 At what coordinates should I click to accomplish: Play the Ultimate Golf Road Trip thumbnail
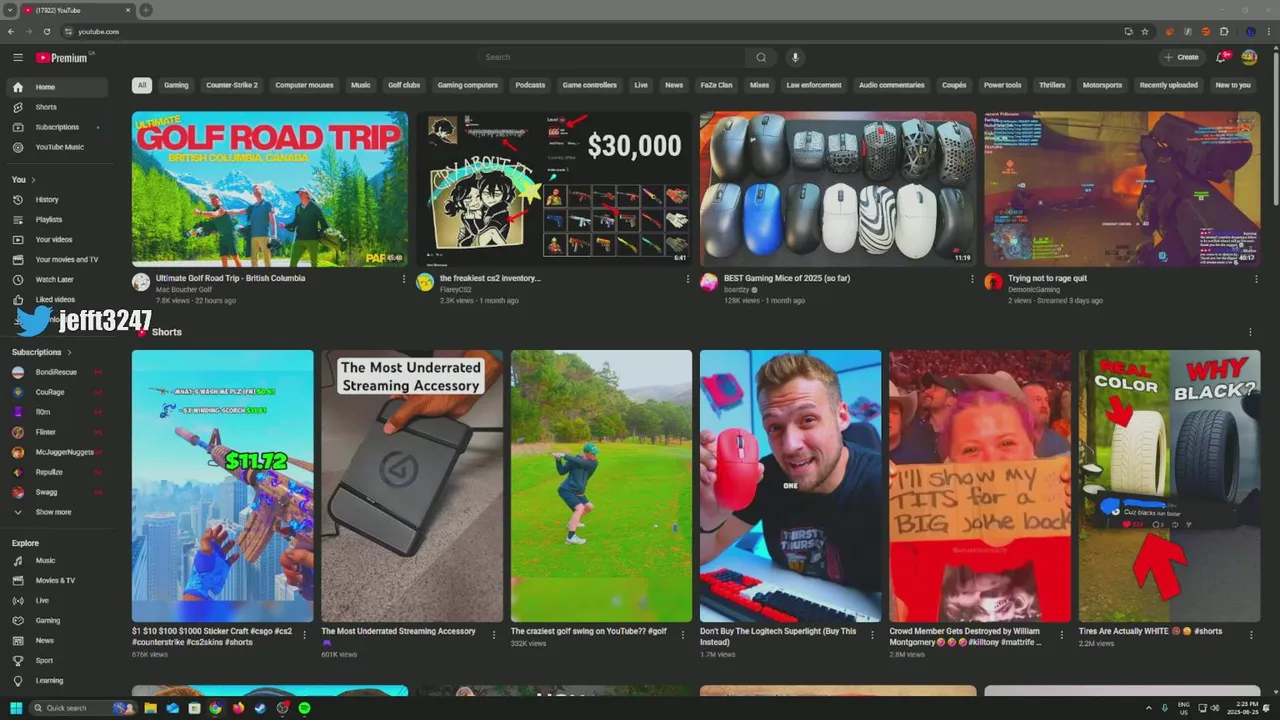coord(270,189)
